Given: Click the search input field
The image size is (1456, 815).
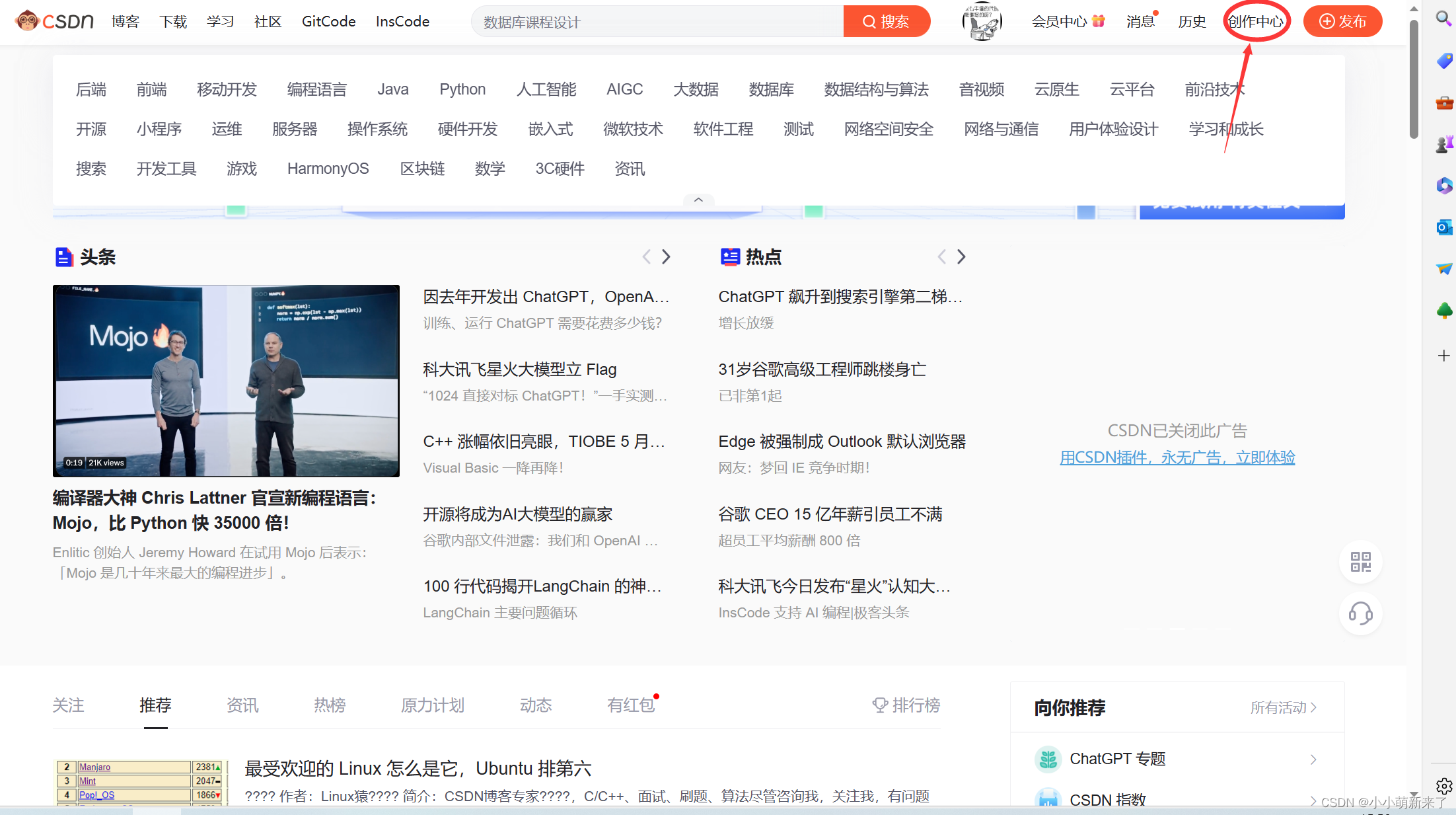Looking at the screenshot, I should click(657, 22).
